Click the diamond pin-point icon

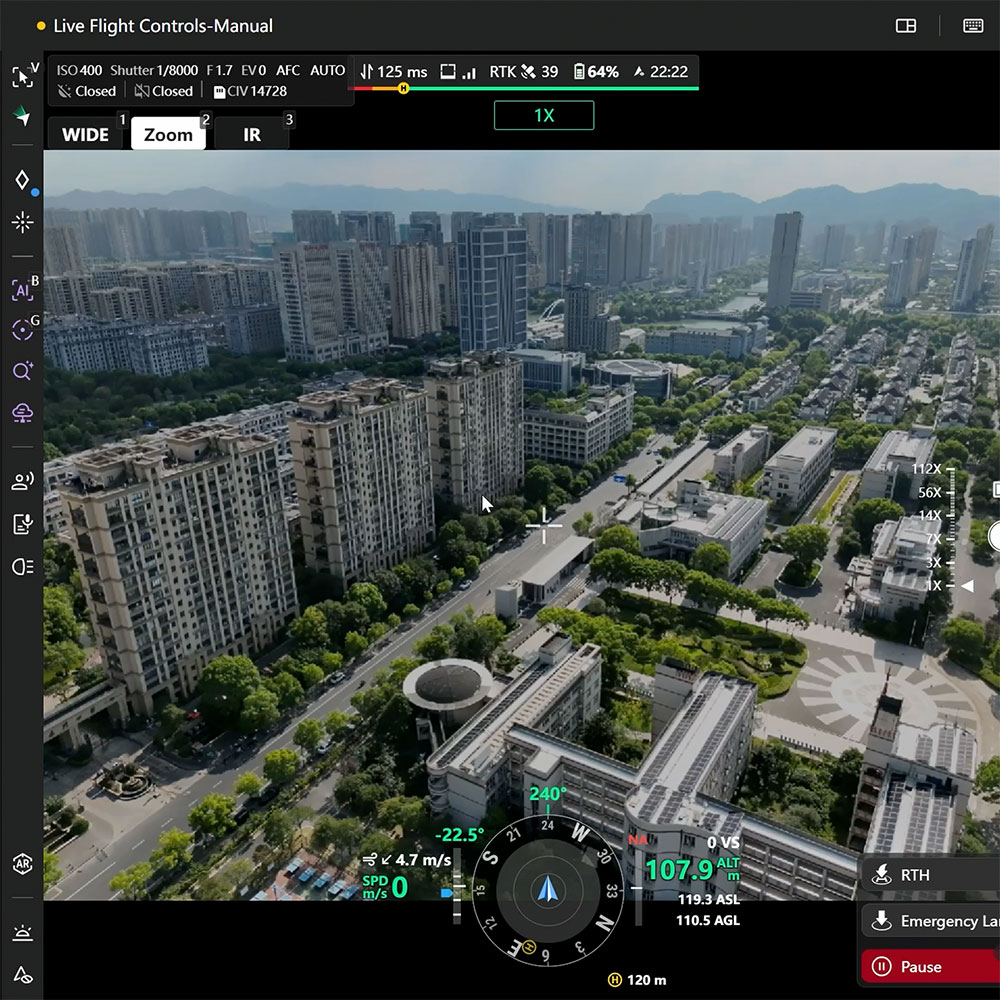pos(22,180)
